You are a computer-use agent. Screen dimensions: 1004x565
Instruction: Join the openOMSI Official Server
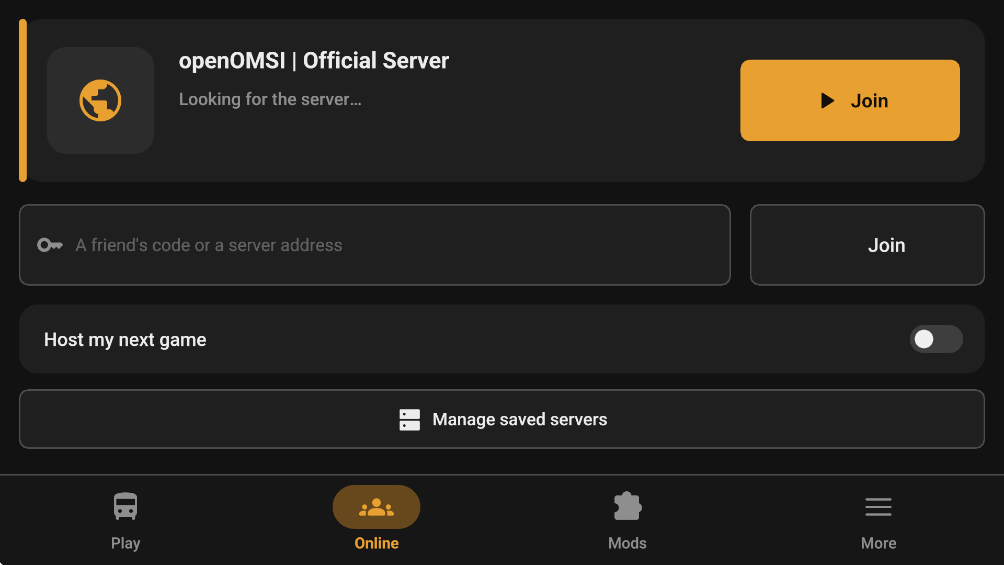pos(850,101)
